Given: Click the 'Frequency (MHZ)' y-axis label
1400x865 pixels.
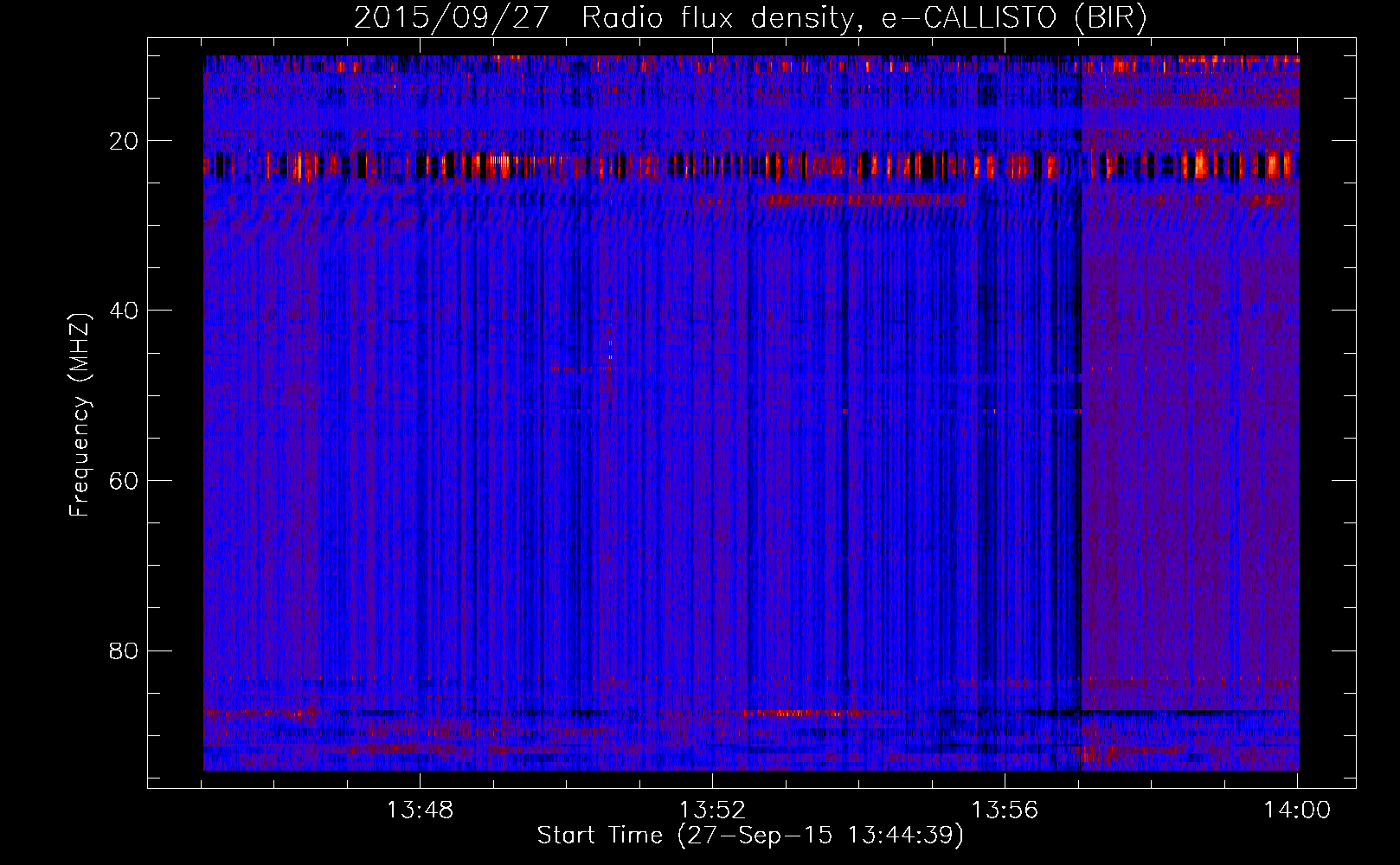Looking at the screenshot, I should (x=80, y=415).
